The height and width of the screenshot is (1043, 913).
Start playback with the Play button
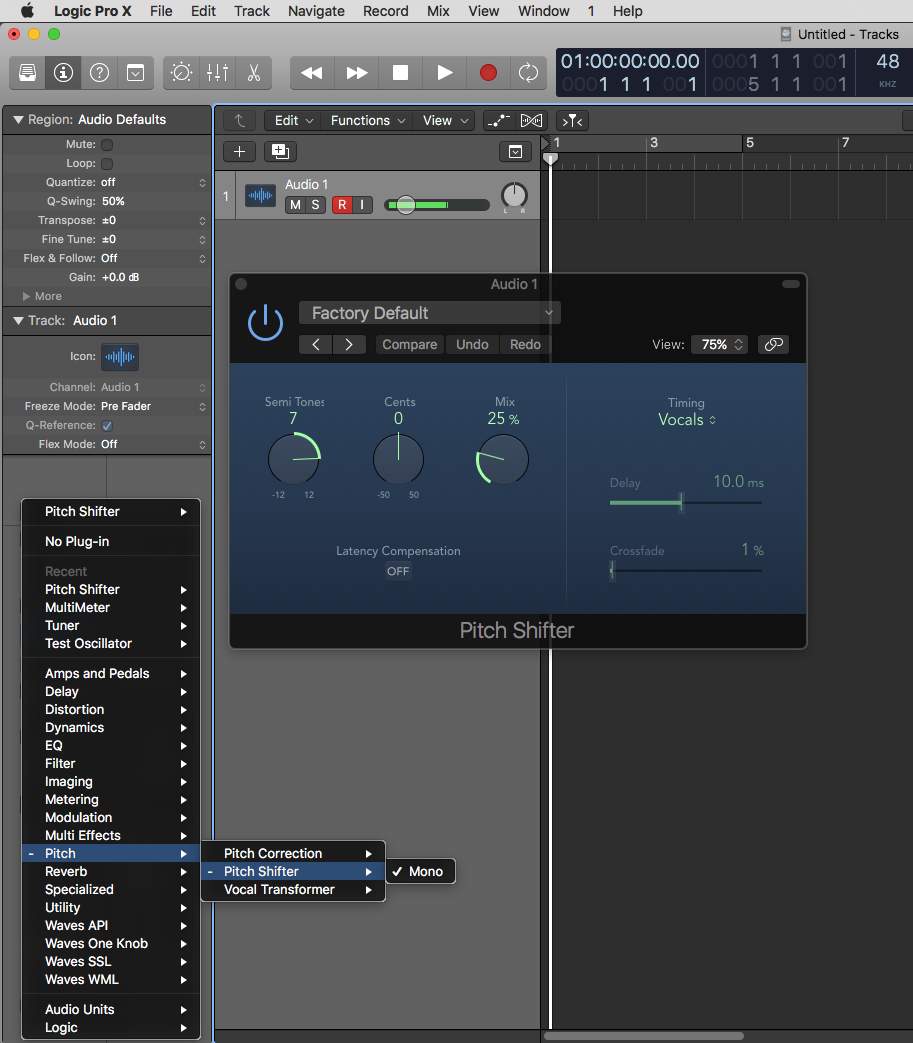(x=444, y=73)
